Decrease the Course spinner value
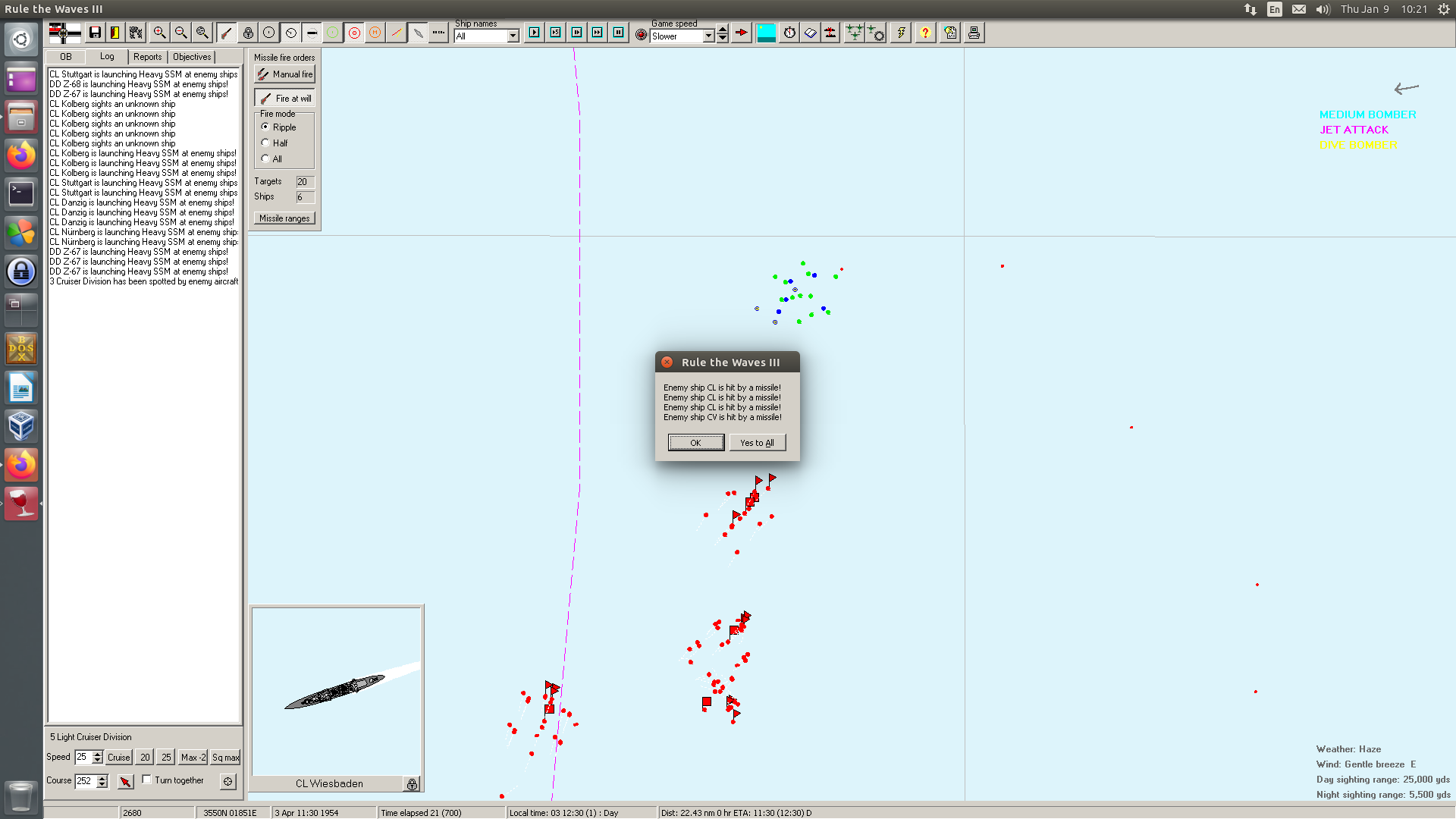 [x=102, y=784]
